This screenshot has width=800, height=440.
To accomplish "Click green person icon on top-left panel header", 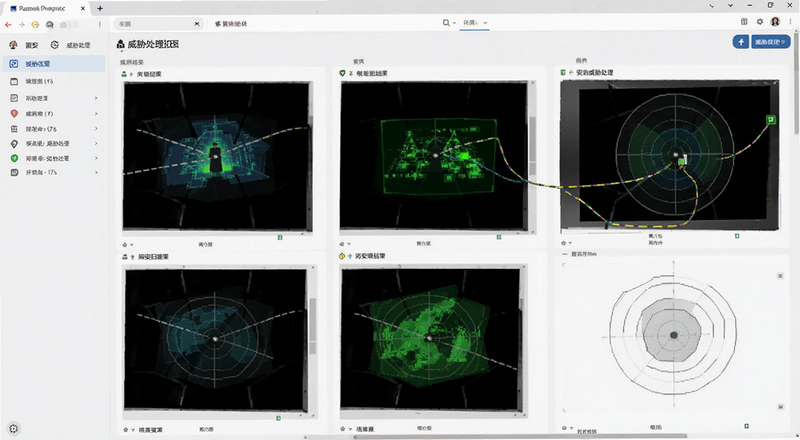I will 124,74.
